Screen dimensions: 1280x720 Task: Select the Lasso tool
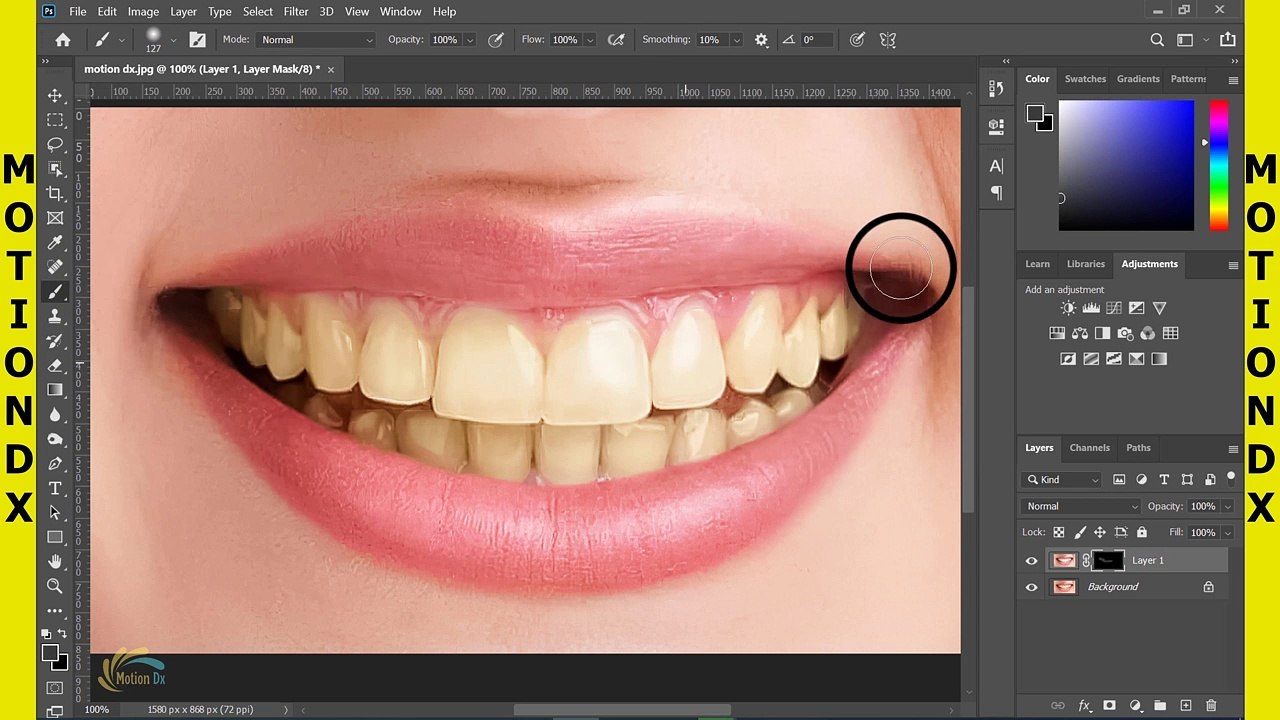[x=55, y=145]
